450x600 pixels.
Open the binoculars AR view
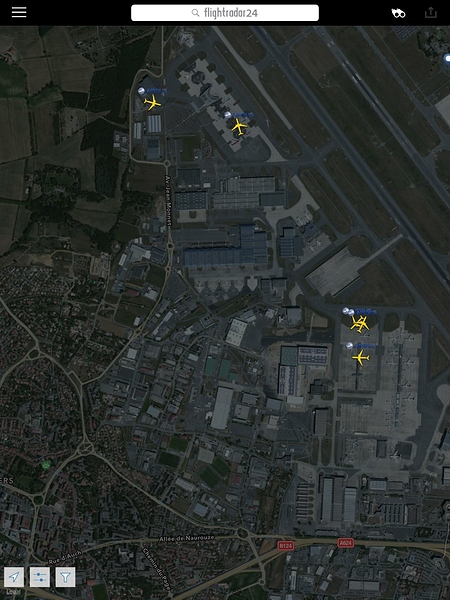398,13
